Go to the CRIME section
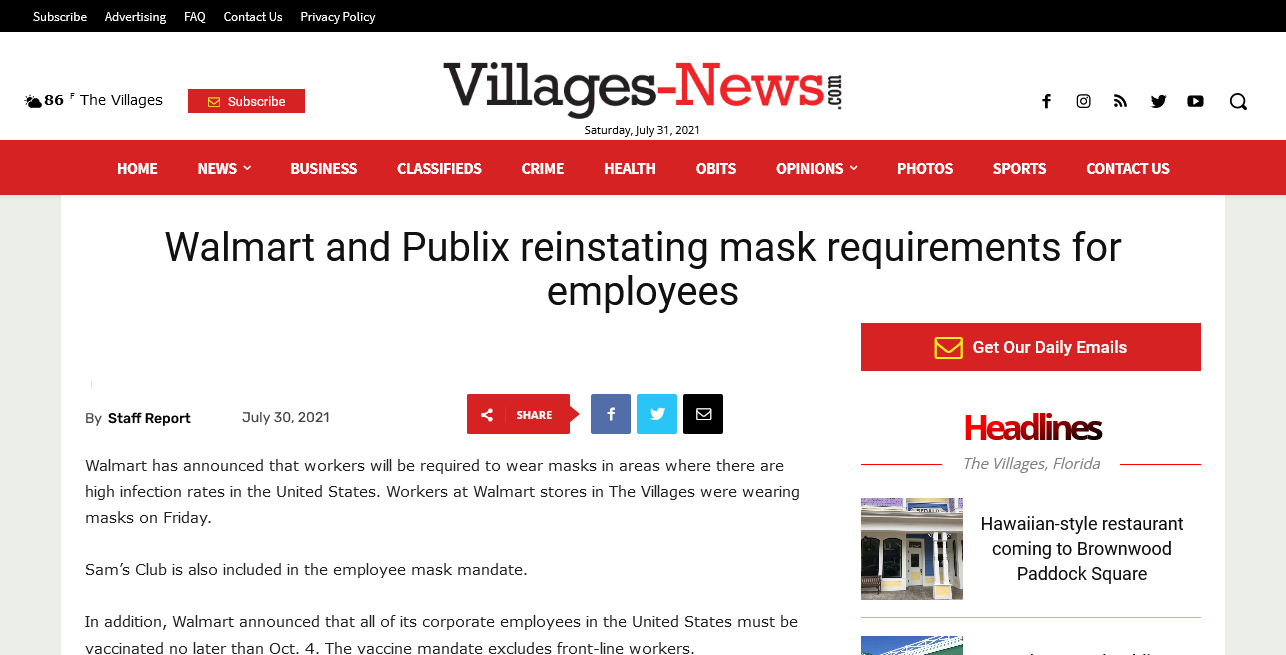 (x=543, y=168)
